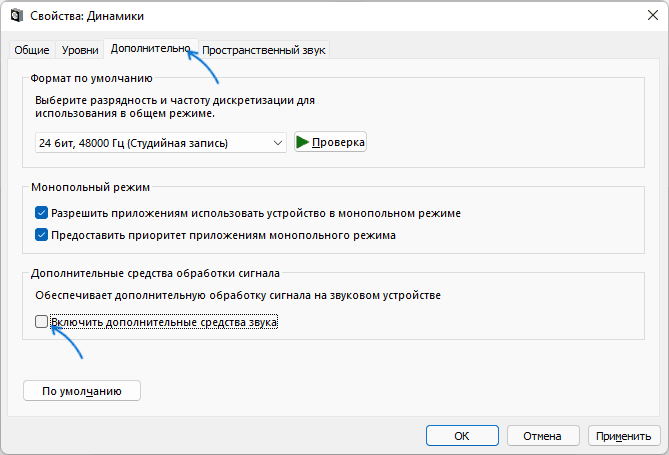The width and height of the screenshot is (669, 455).
Task: Confirm with the OK button
Action: pyautogui.click(x=462, y=436)
